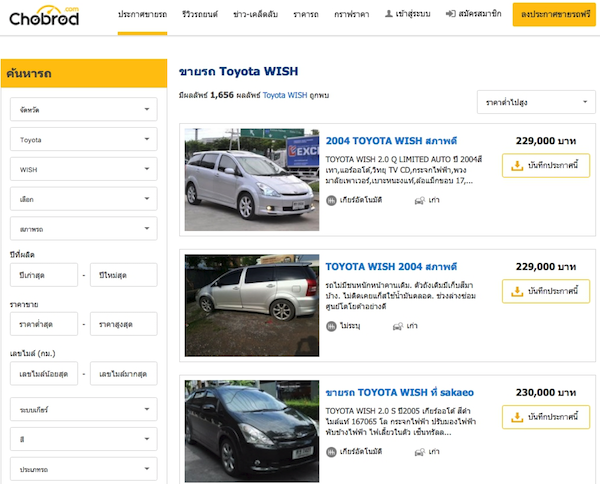Screen dimensions: 600x484
Task: Click the ปีเก่าสุด year field
Action: tap(44, 275)
